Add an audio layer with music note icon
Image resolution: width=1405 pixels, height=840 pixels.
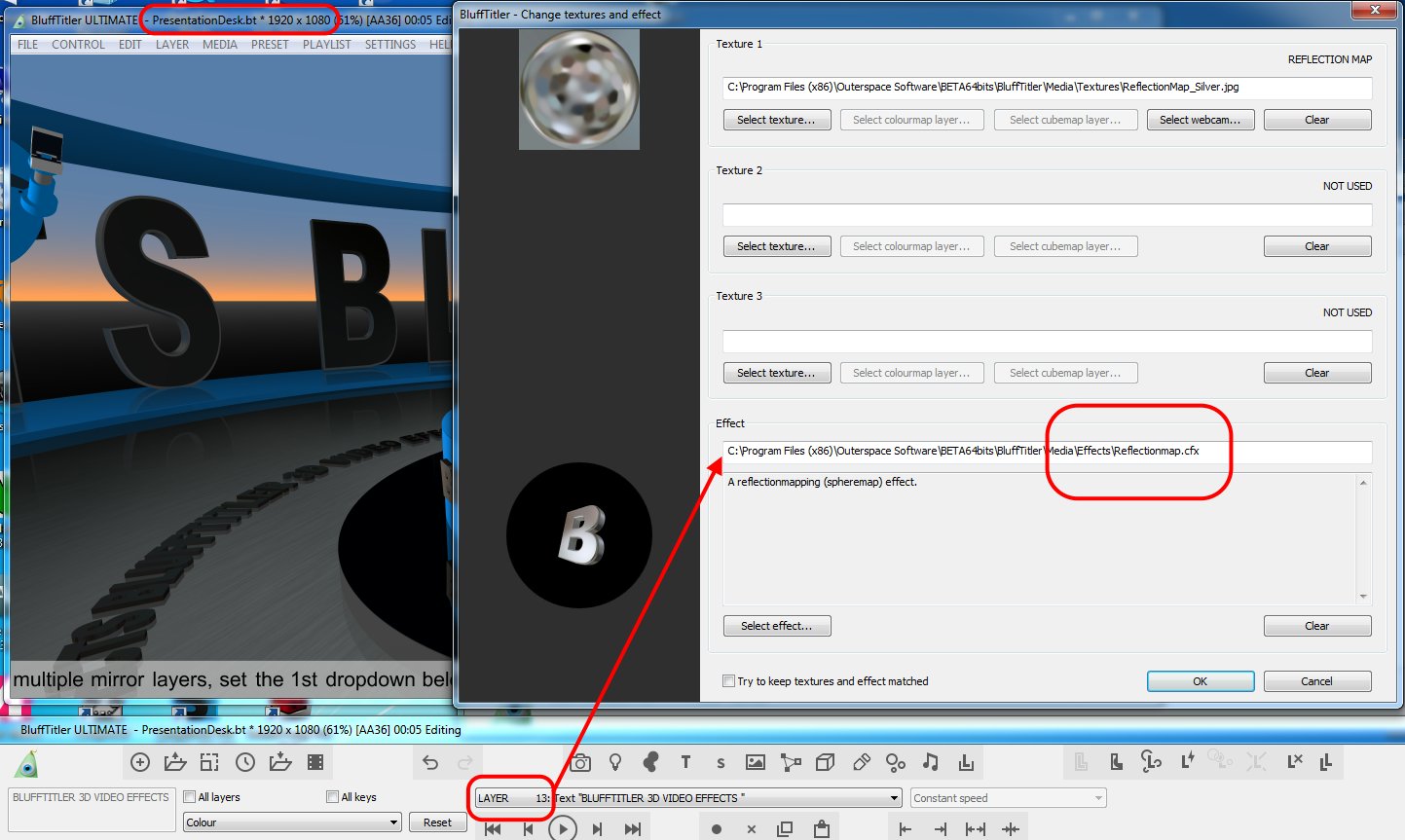tap(931, 762)
